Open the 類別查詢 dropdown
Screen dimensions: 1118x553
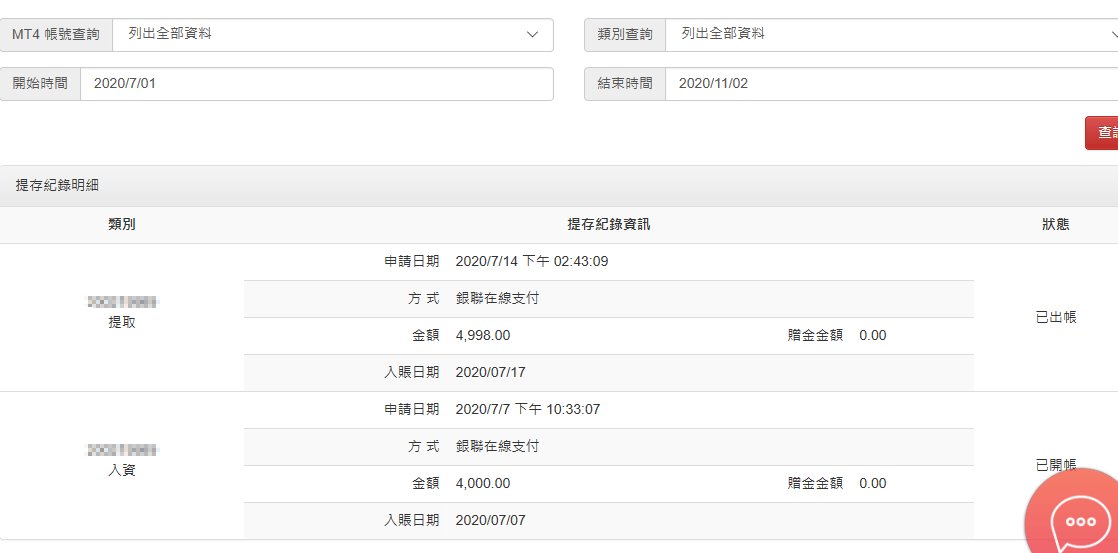pos(891,35)
